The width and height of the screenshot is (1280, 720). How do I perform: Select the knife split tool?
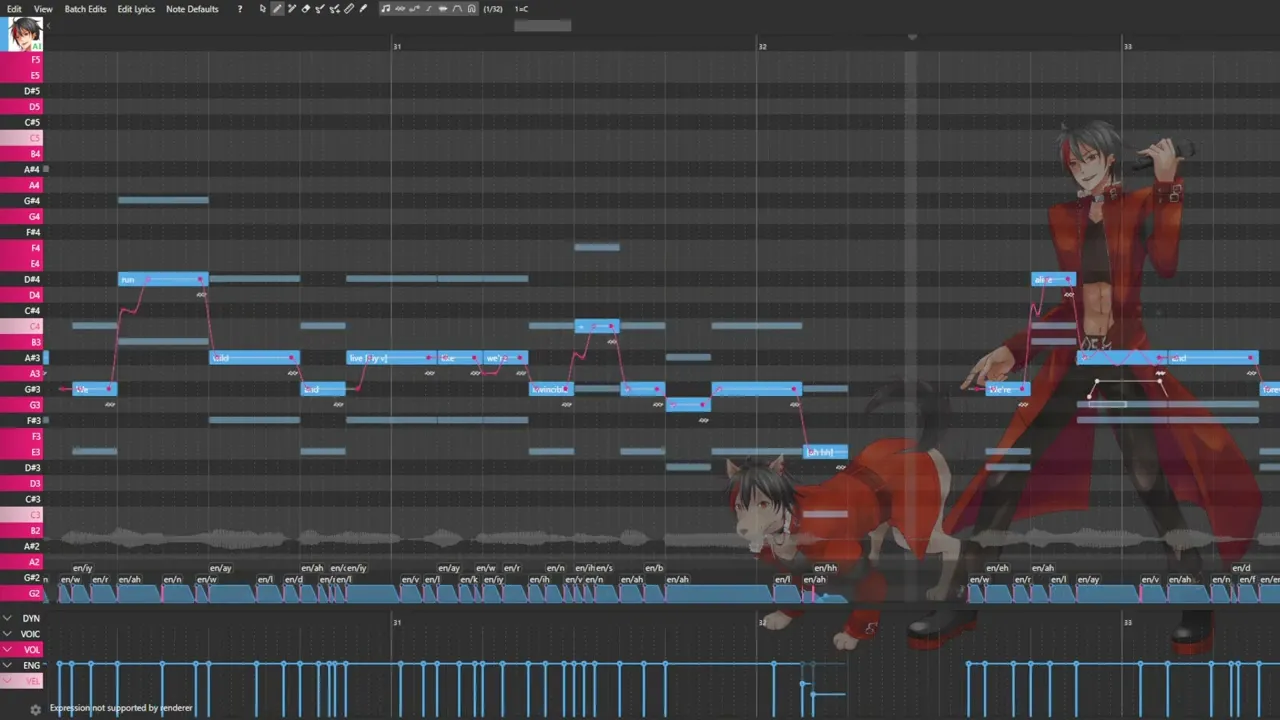pos(349,9)
